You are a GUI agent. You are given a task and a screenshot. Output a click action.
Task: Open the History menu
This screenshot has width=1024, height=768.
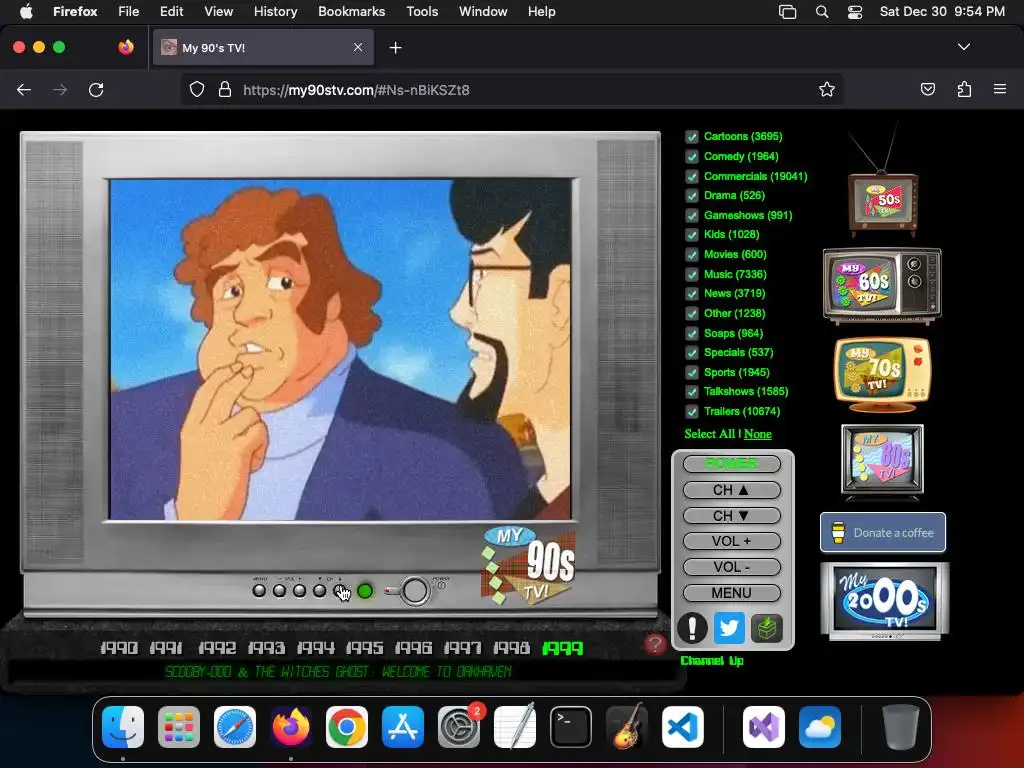coord(275,12)
